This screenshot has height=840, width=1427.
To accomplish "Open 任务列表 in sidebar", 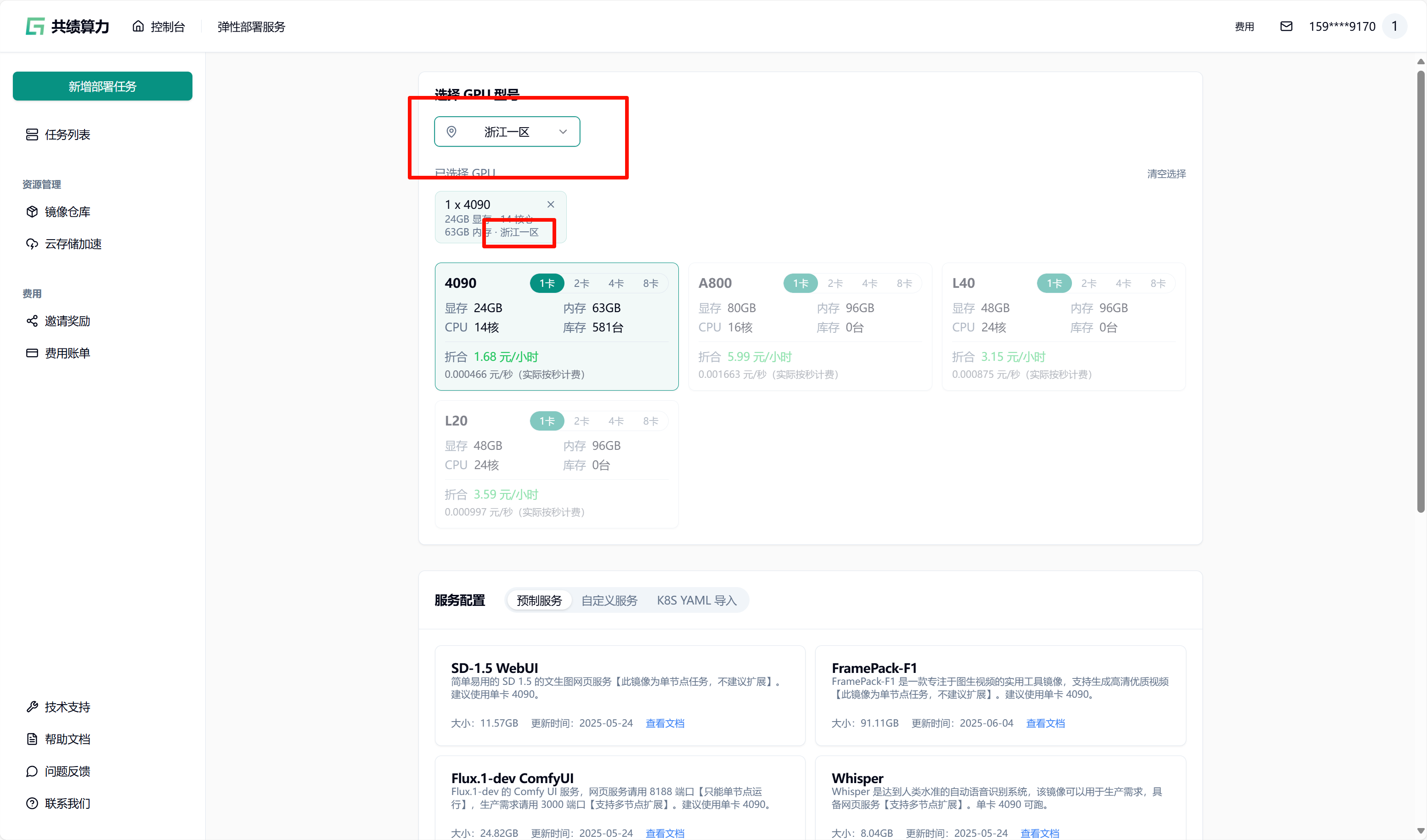I will click(x=67, y=134).
